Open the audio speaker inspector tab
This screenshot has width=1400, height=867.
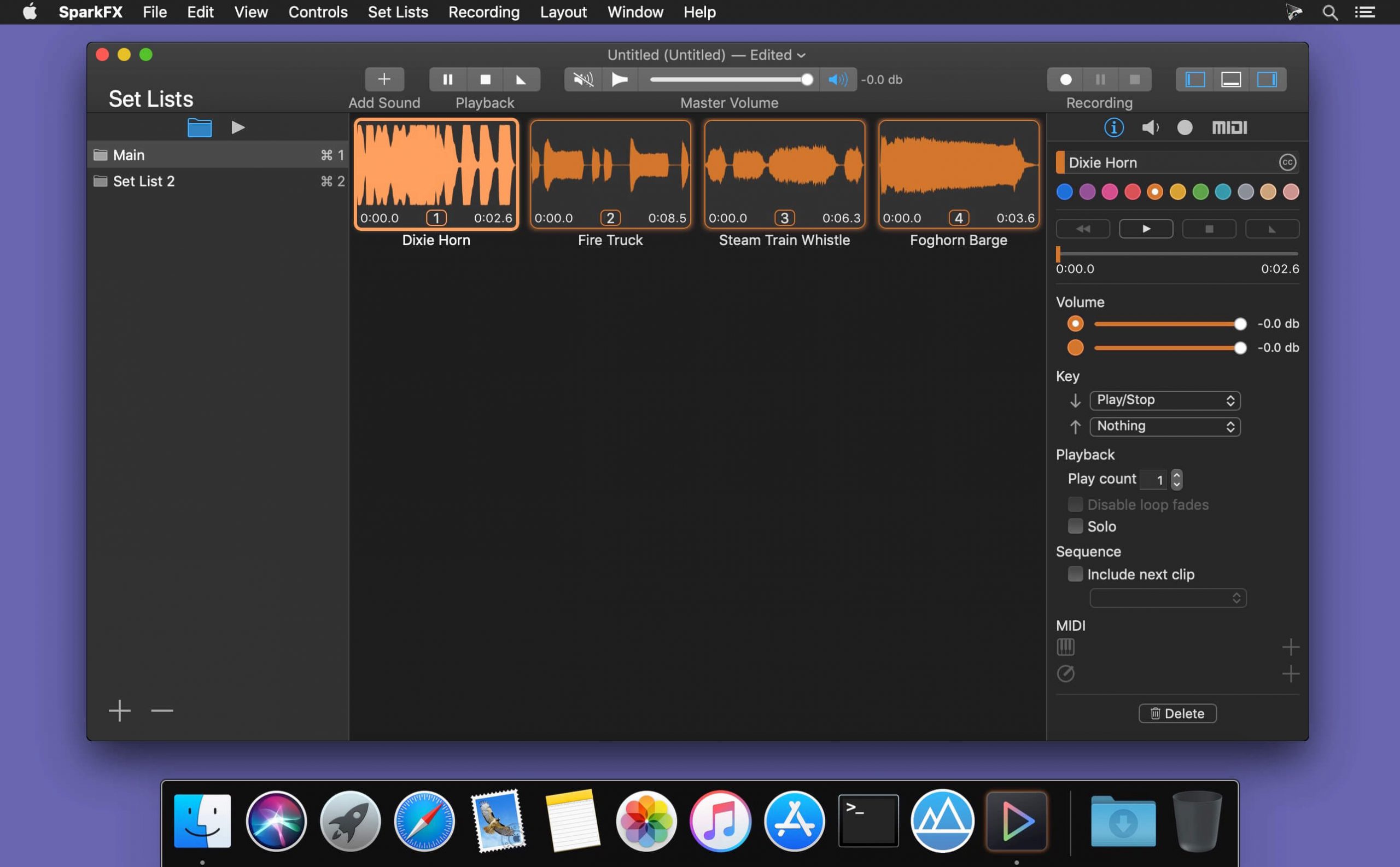[x=1150, y=127]
